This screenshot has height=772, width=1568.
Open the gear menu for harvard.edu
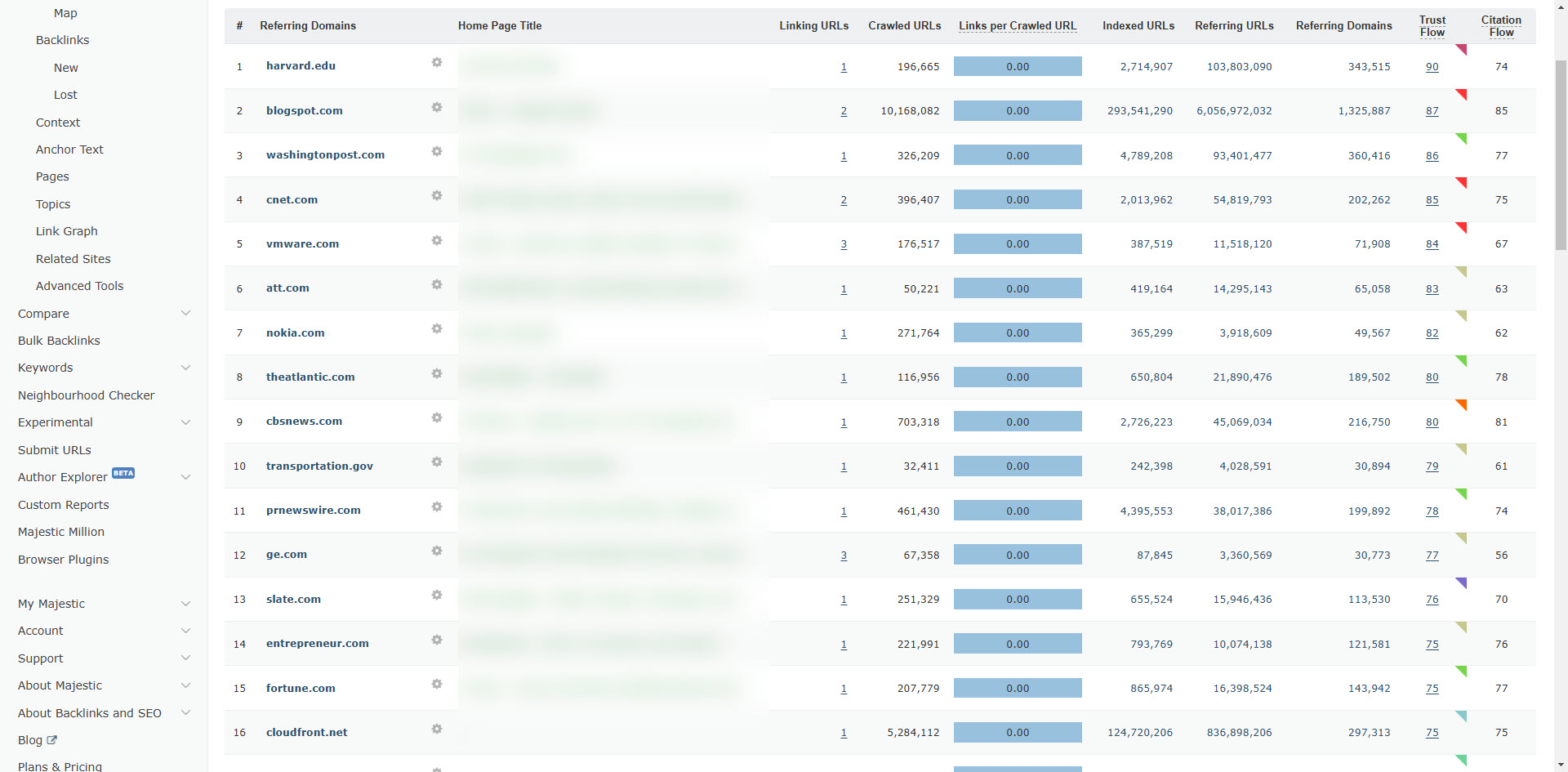pos(437,63)
